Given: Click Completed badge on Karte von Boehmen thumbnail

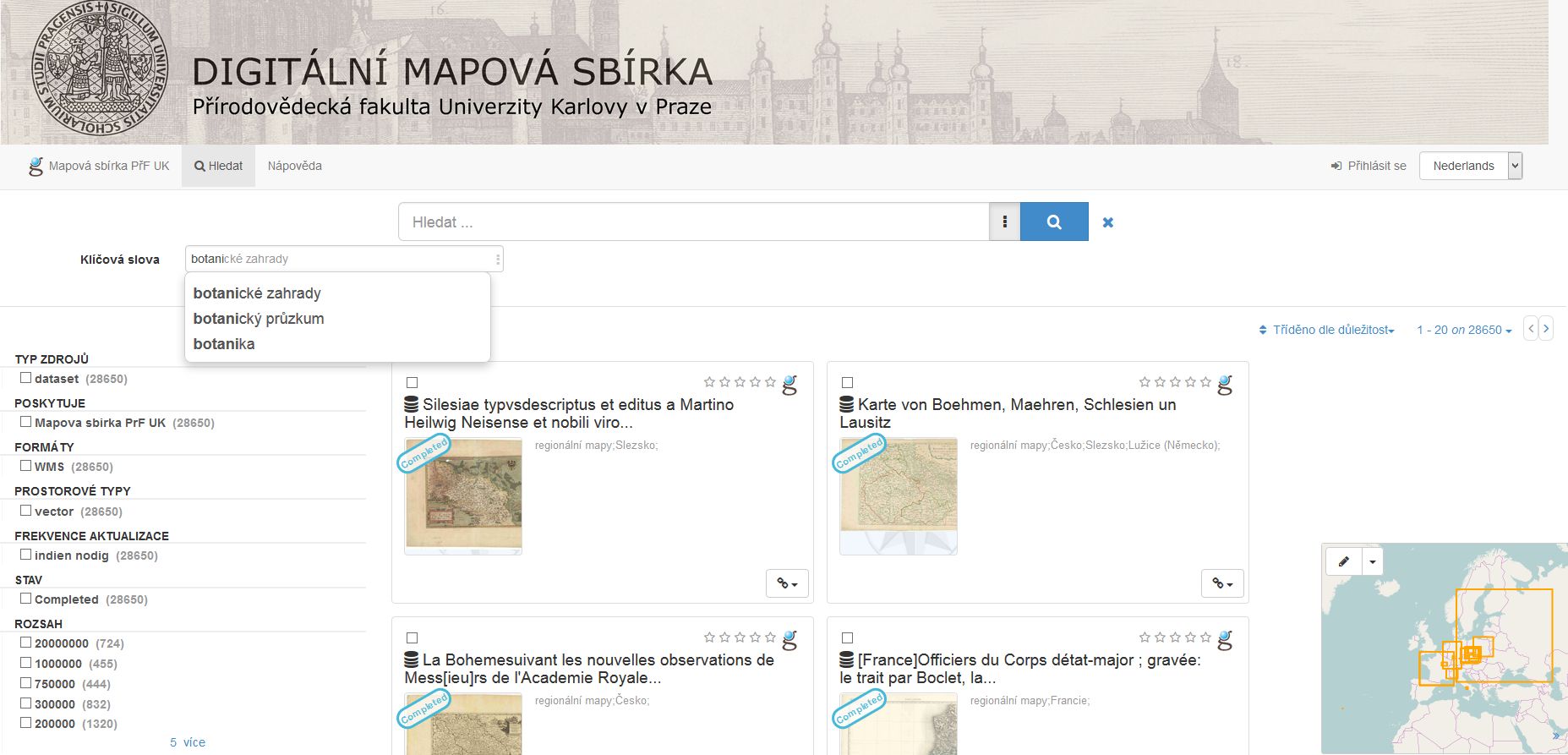Looking at the screenshot, I should 859,454.
